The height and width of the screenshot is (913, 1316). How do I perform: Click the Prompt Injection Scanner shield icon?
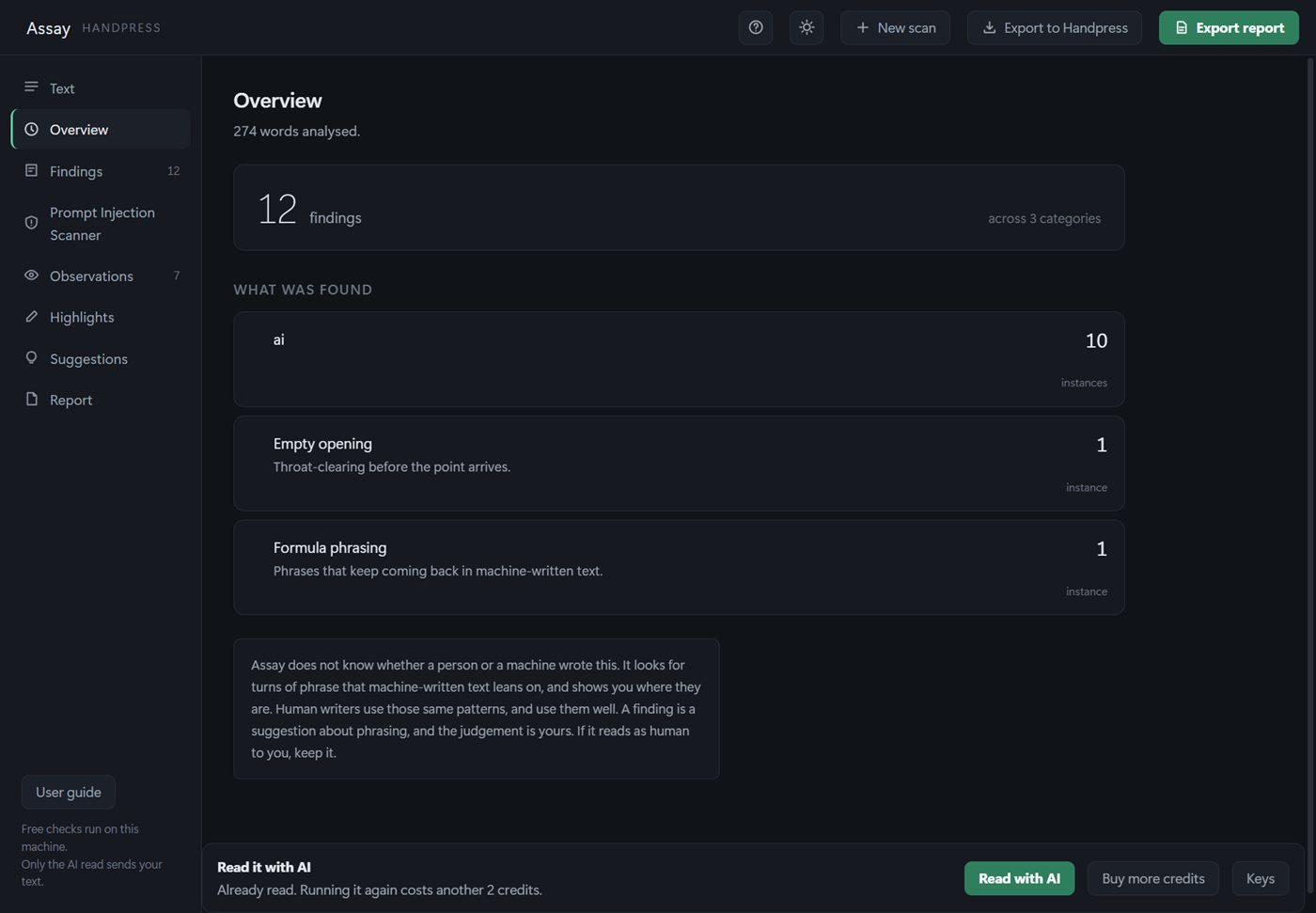31,224
